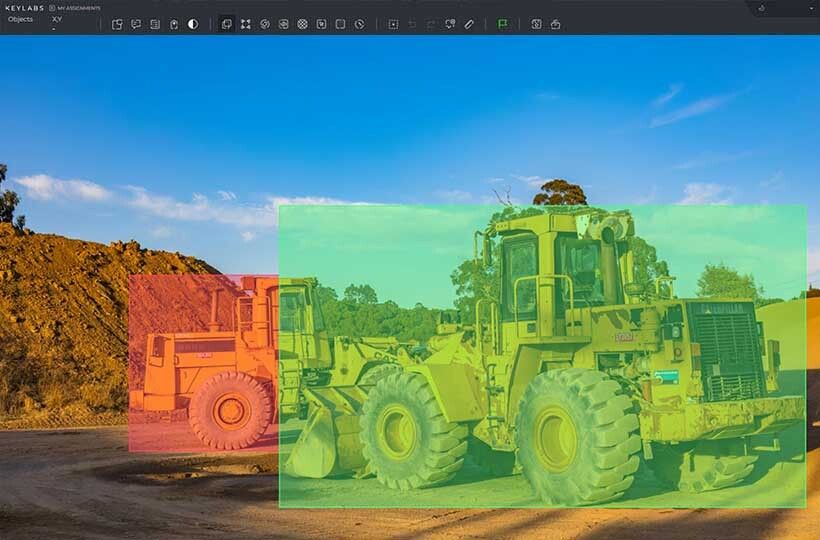Click the share upload icon

coord(555,24)
